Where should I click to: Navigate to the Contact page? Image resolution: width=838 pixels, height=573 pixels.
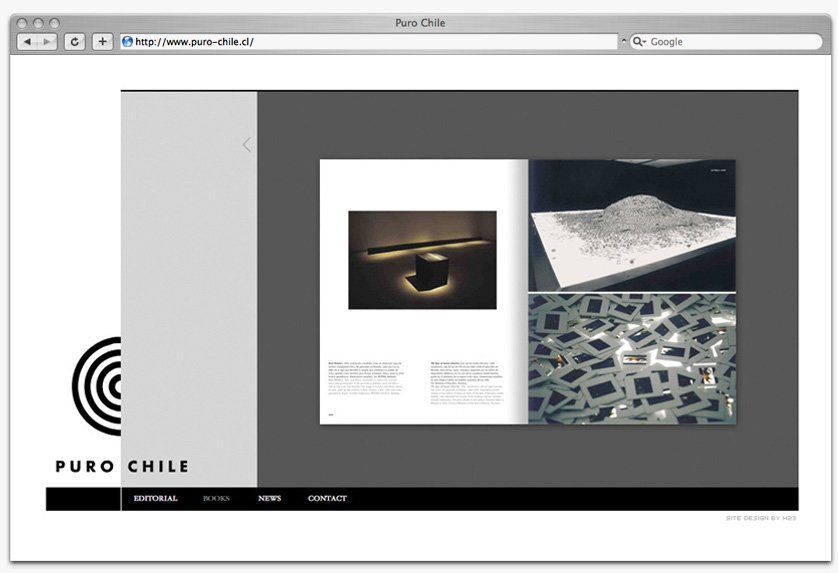point(327,498)
